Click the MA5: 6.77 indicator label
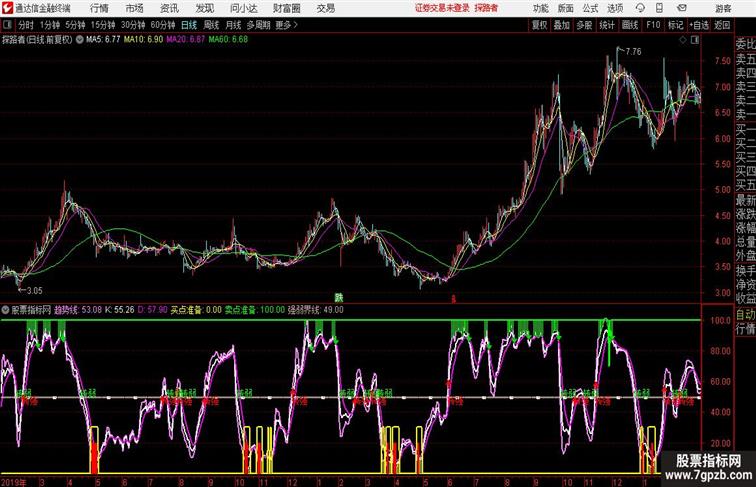Viewport: 756px width, 487px height. [103, 40]
